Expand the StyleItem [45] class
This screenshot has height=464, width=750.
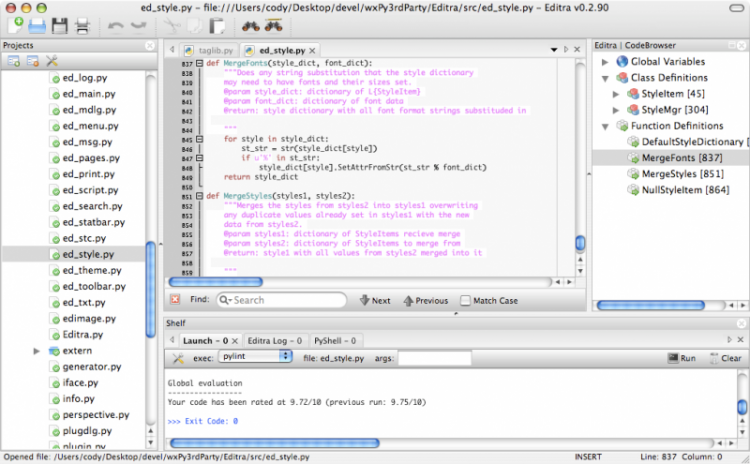pyautogui.click(x=616, y=94)
